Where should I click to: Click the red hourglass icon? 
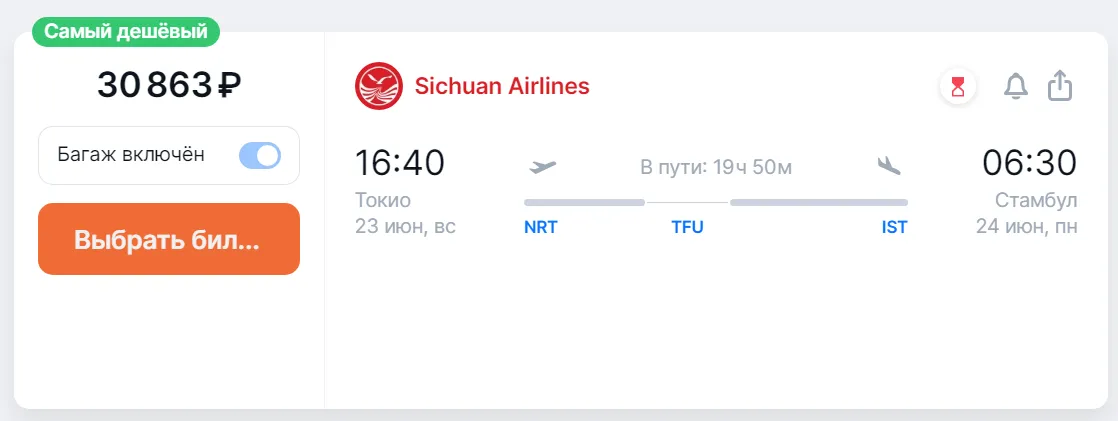click(958, 87)
